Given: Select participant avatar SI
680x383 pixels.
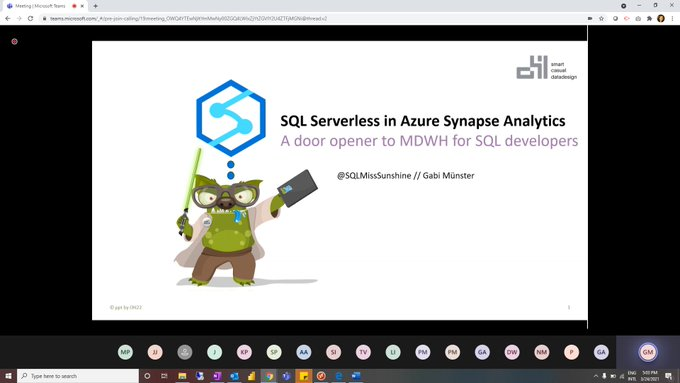Looking at the screenshot, I should (x=333, y=352).
